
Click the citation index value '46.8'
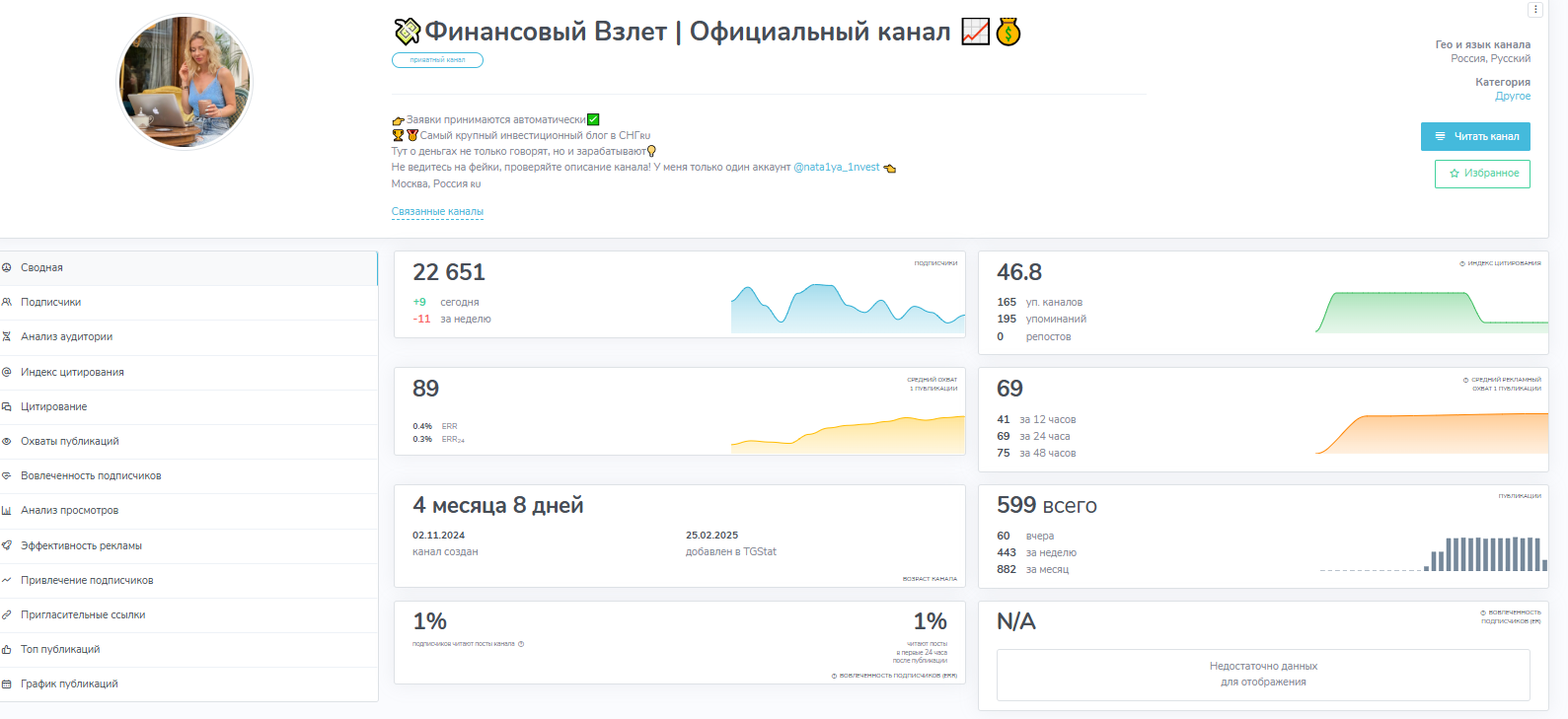tap(1019, 272)
